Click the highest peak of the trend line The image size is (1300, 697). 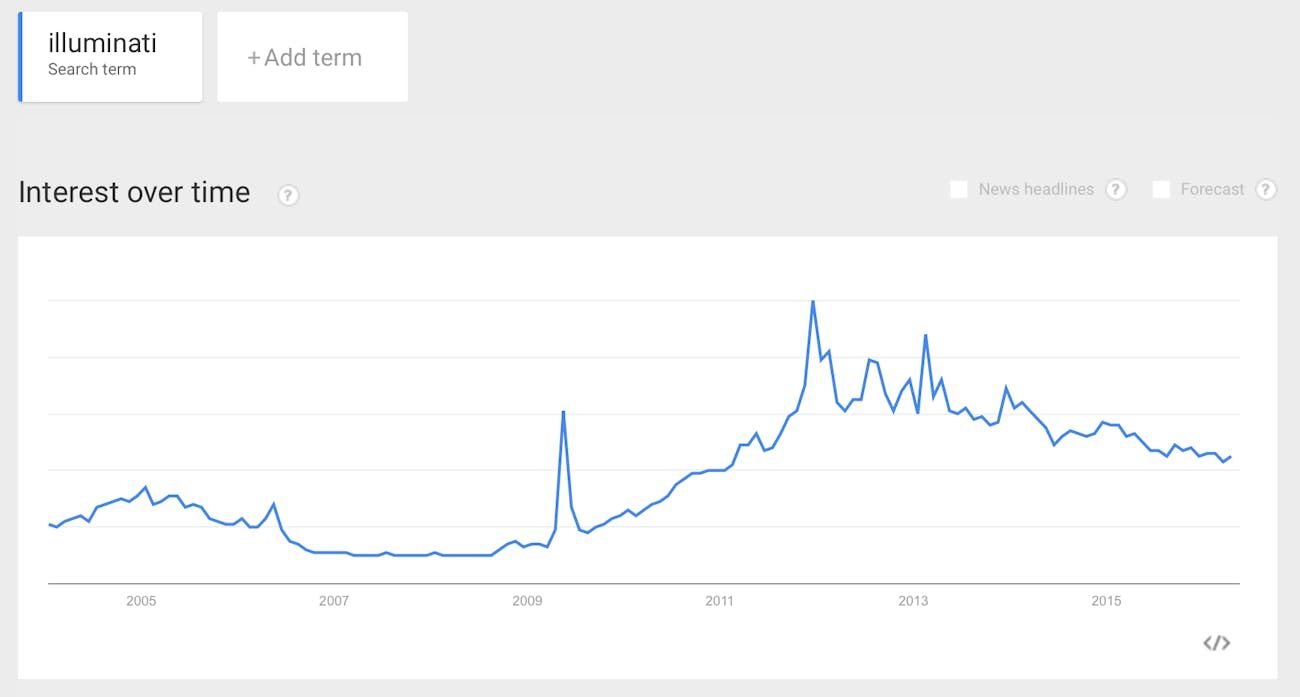[x=812, y=301]
